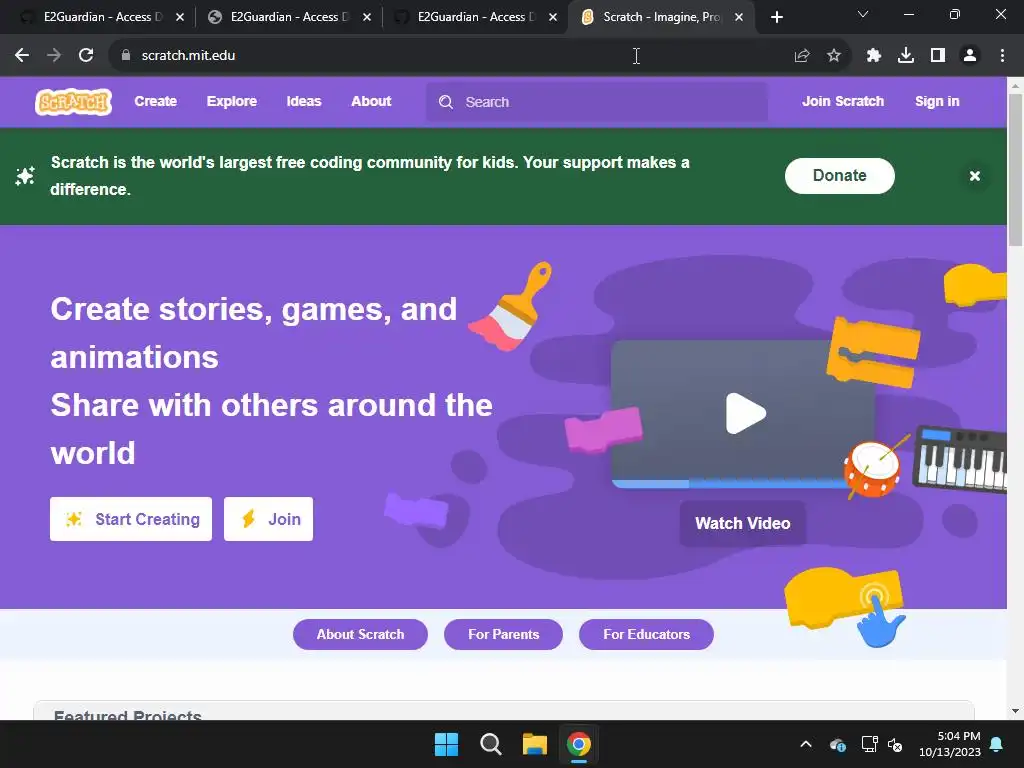The image size is (1024, 768).
Task: Close the third E2Guardian tab
Action: click(553, 18)
